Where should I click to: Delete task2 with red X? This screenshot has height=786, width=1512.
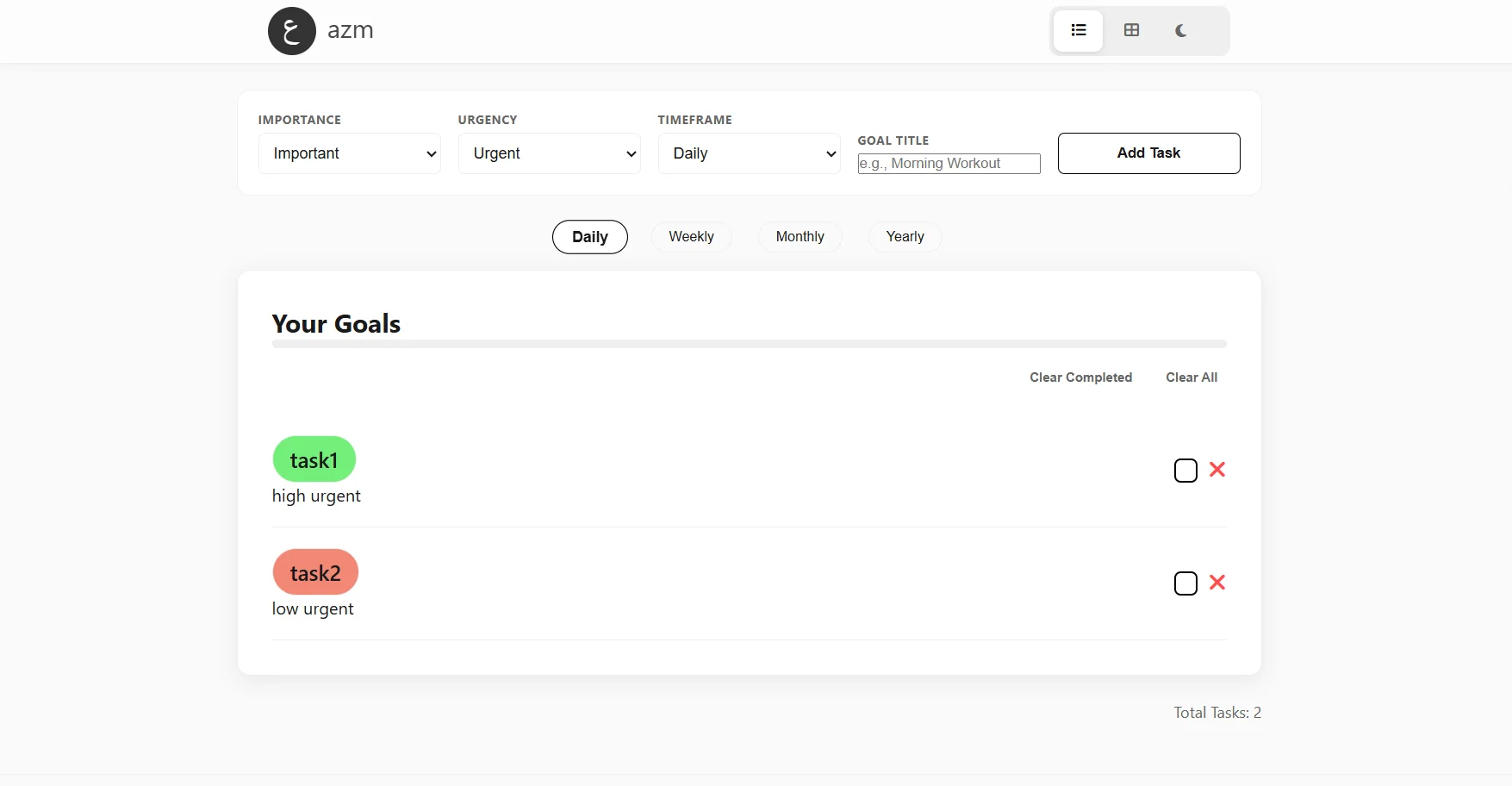point(1217,583)
